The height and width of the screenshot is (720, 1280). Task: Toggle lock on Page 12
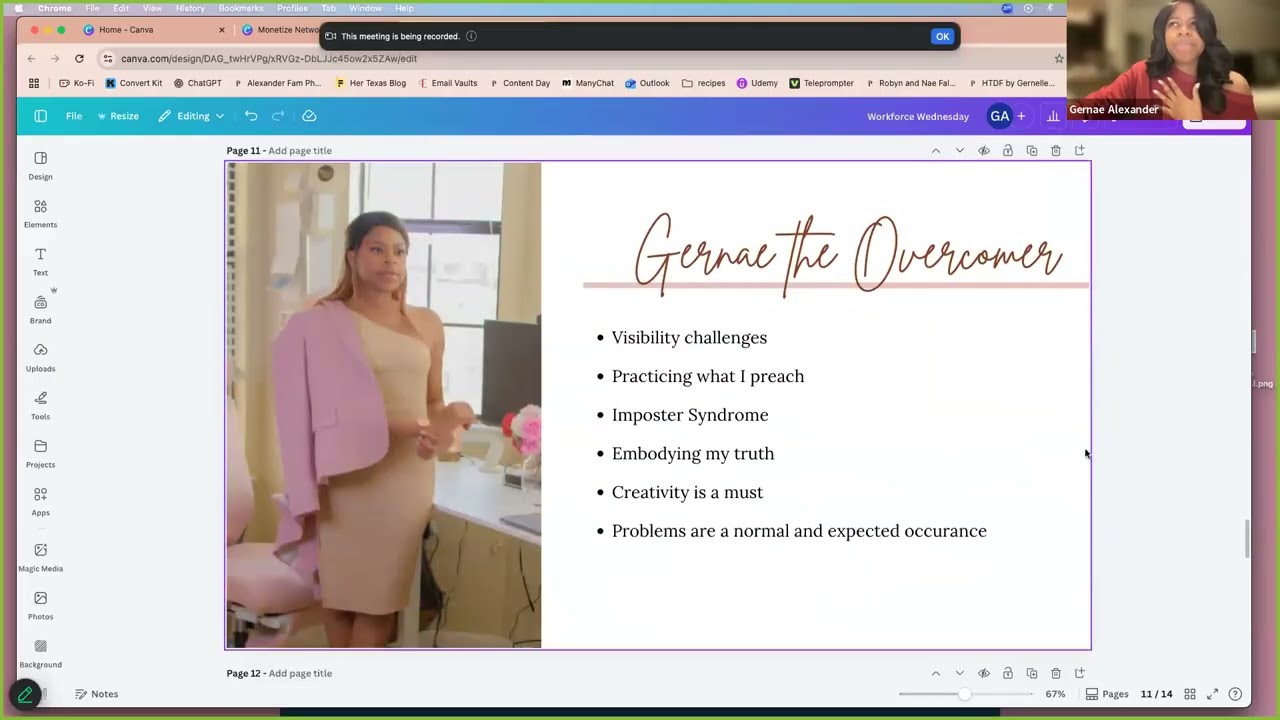pos(1008,673)
